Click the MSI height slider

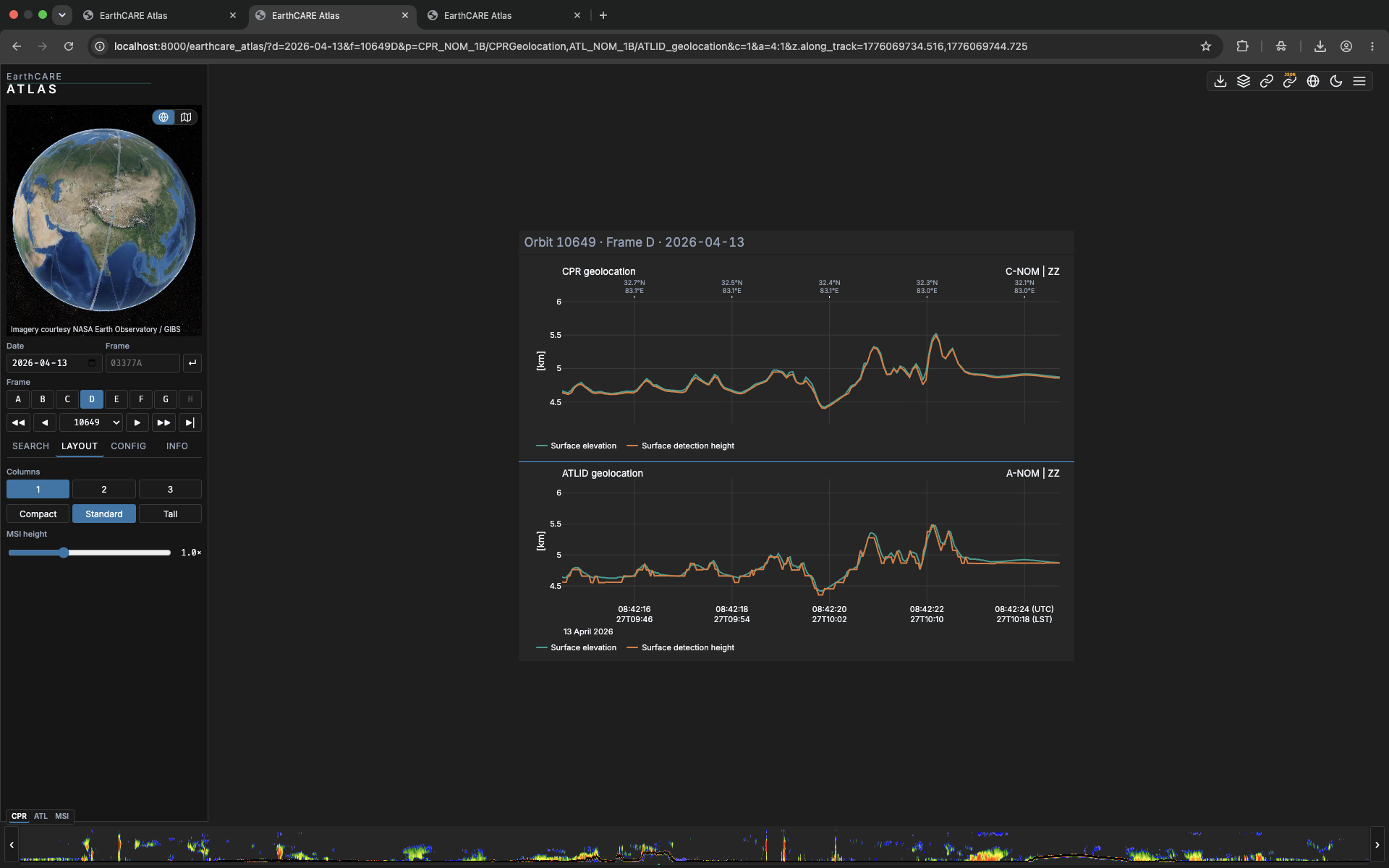click(90, 553)
